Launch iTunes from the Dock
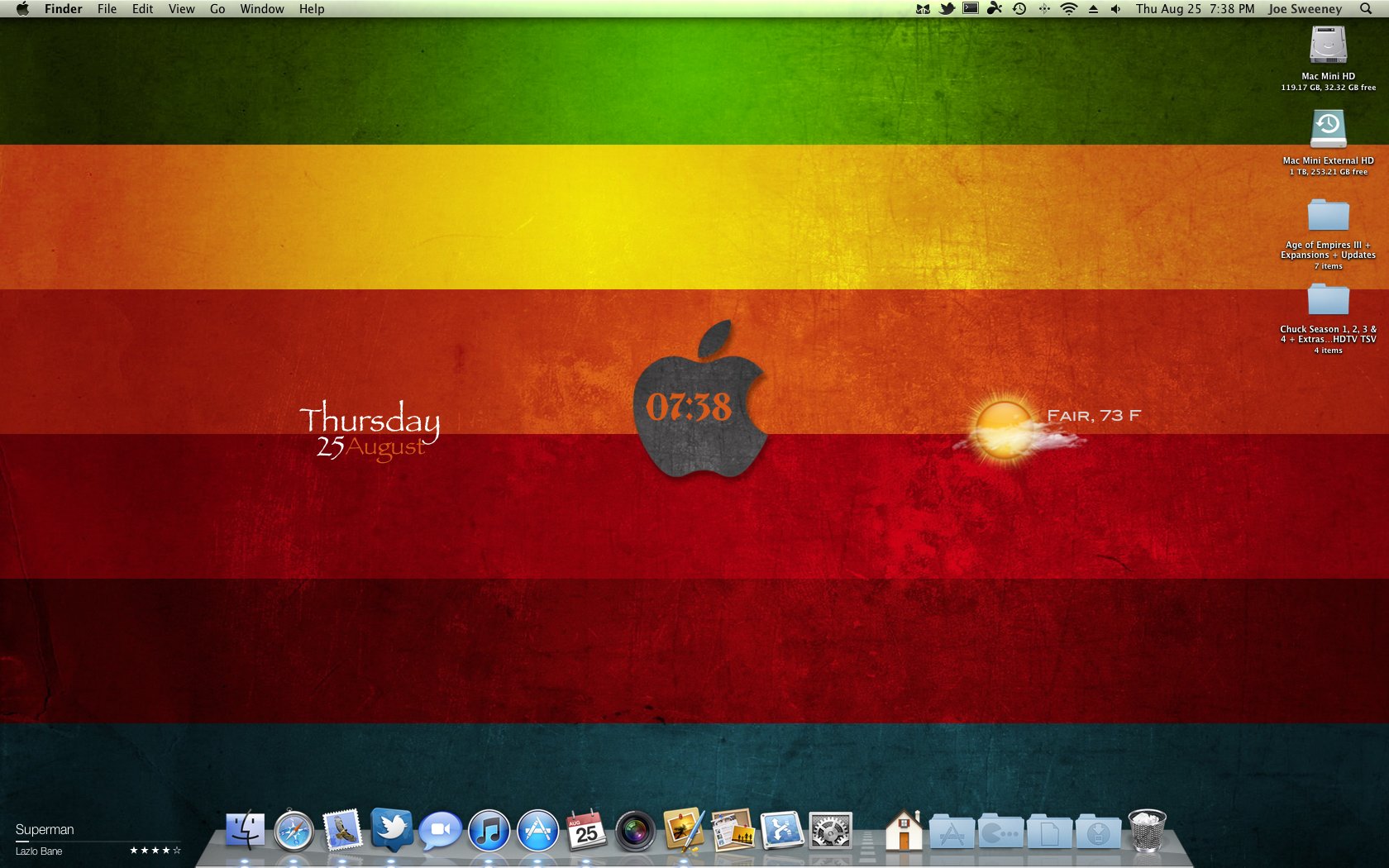The width and height of the screenshot is (1389, 868). [x=489, y=830]
